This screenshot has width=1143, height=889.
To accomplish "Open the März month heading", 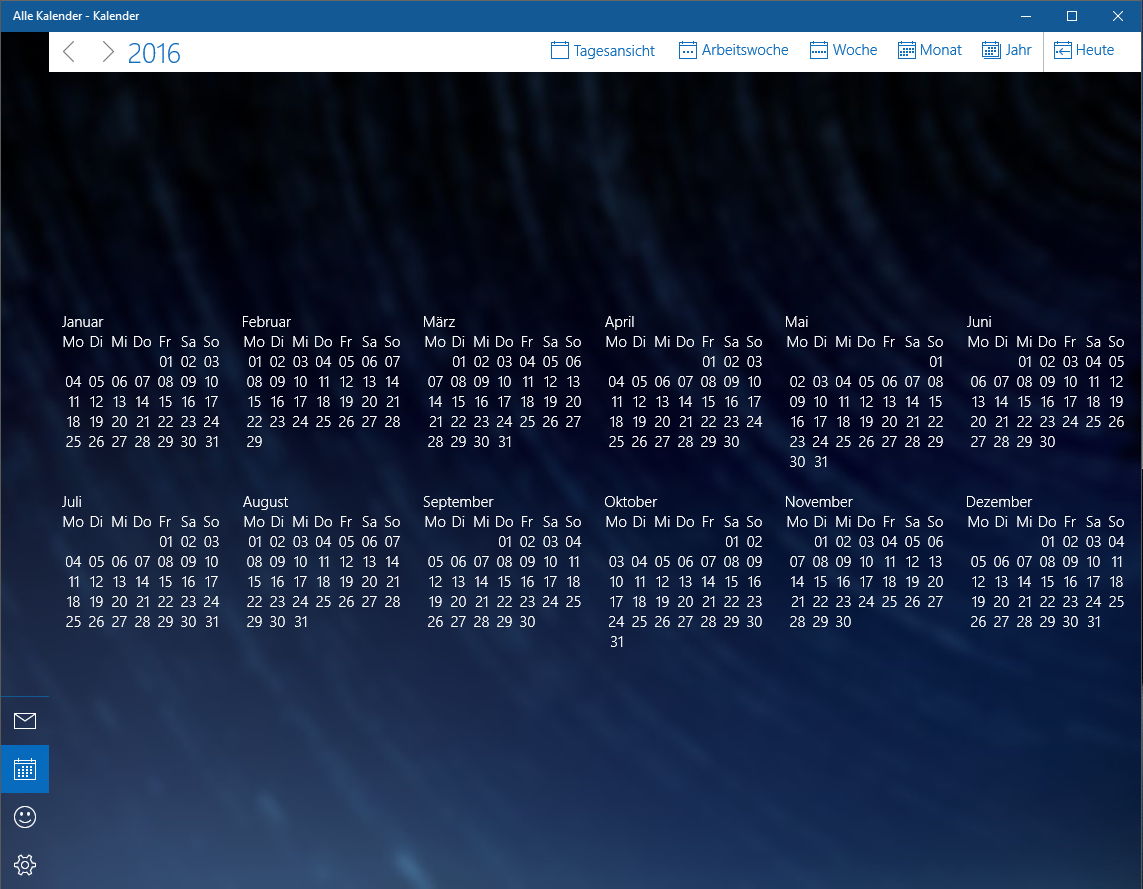I will (x=439, y=322).
